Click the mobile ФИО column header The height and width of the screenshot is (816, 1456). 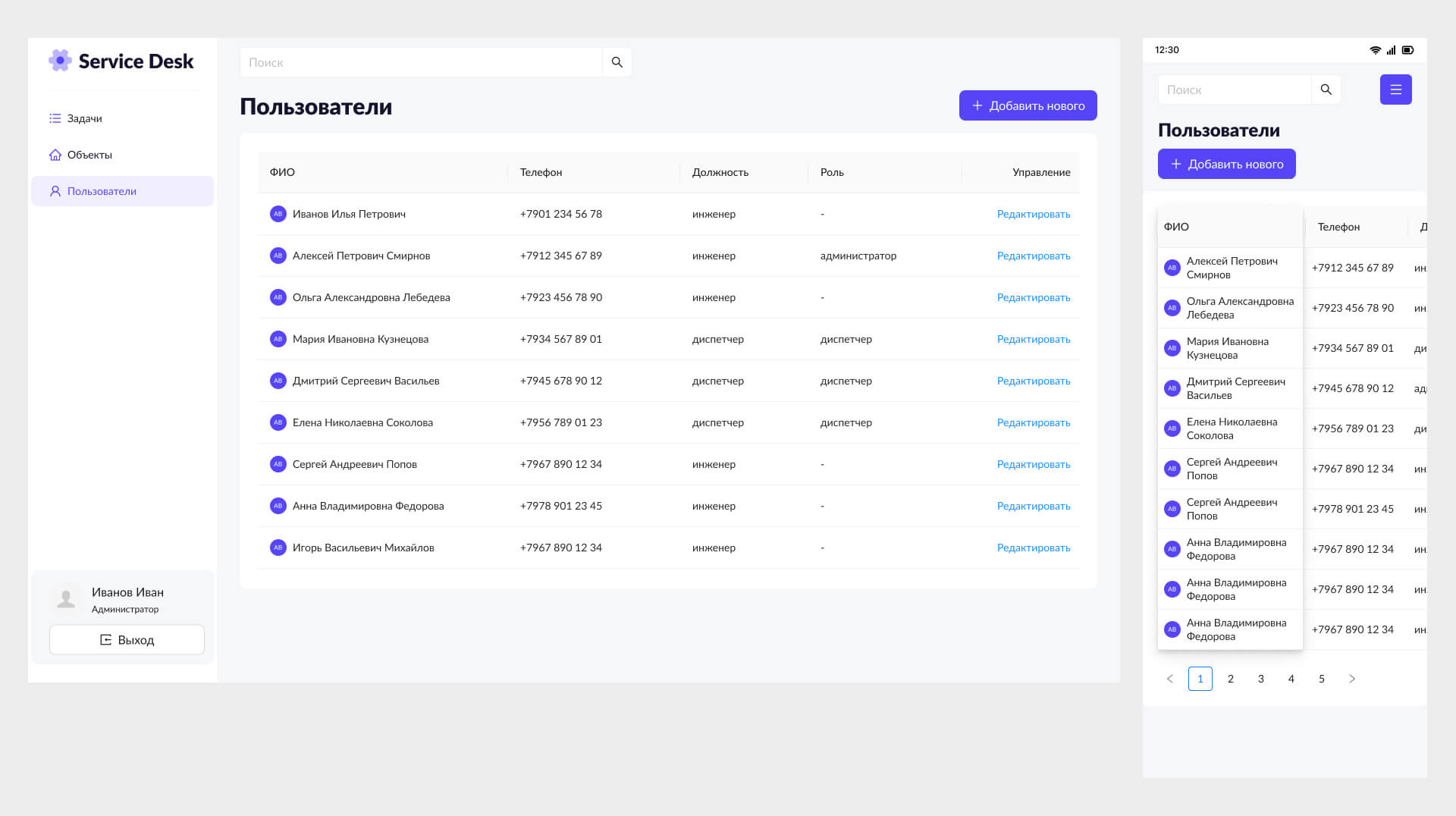tap(1230, 227)
